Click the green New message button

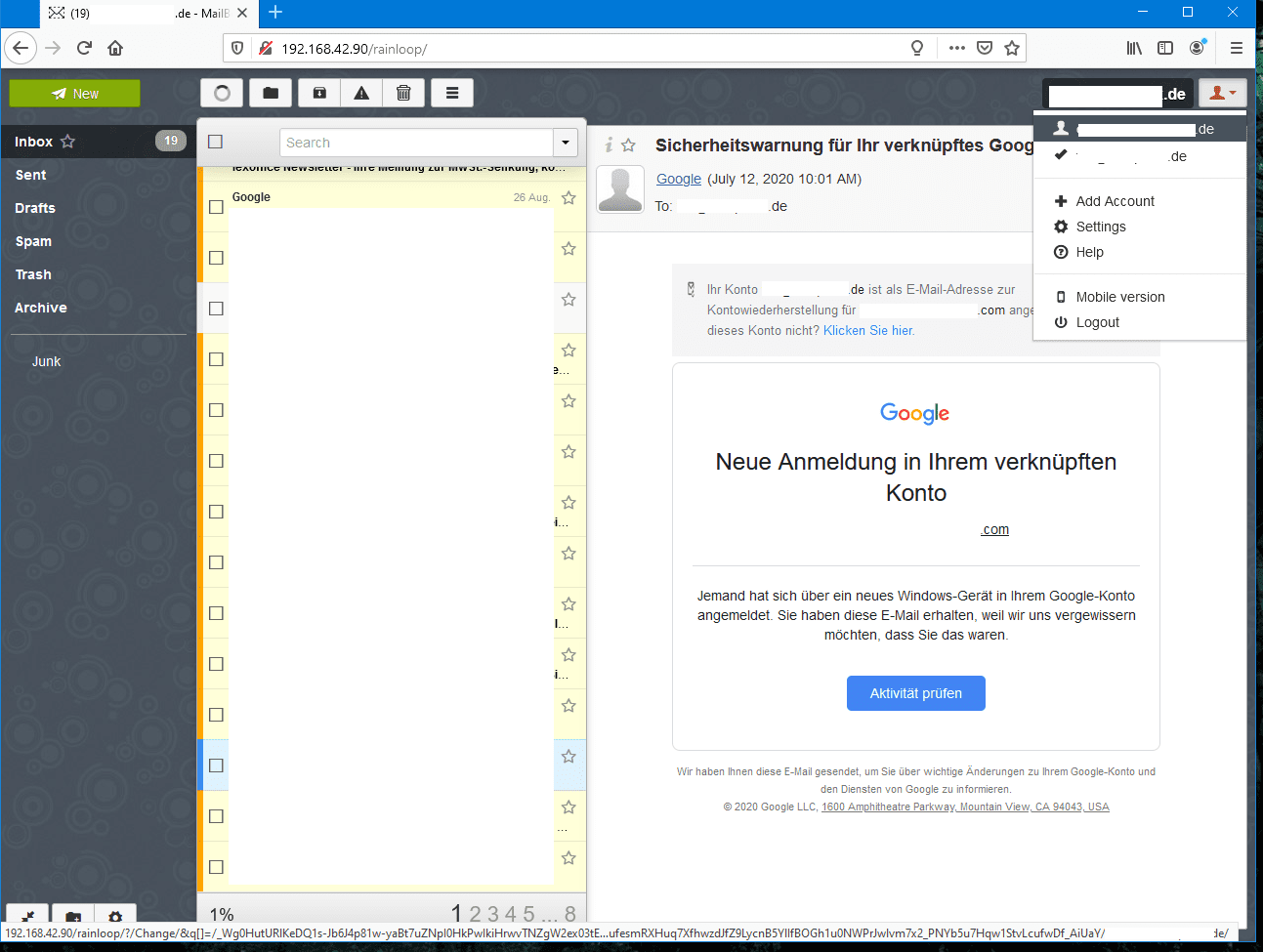click(74, 94)
